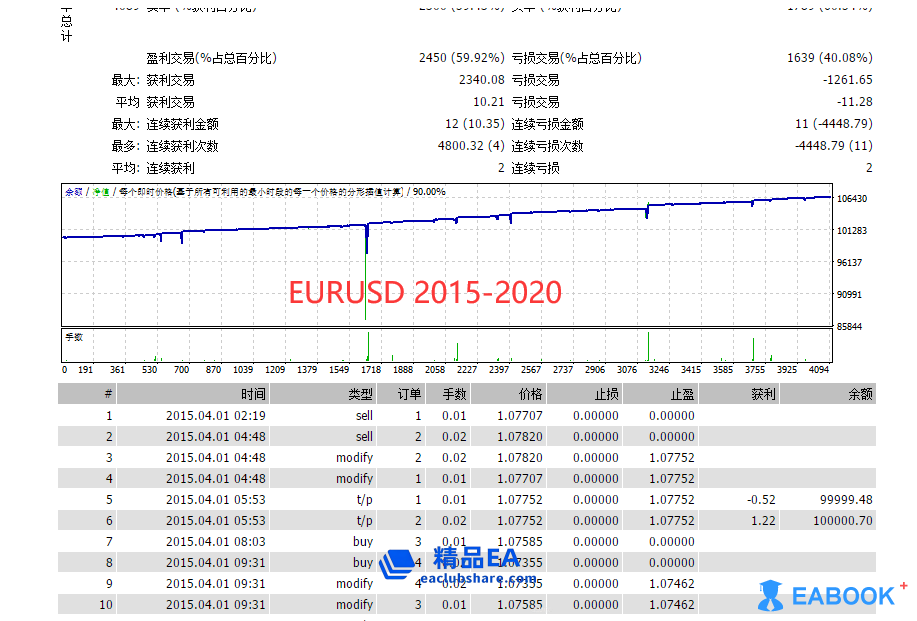Click the # column header
917x621 pixels.
[x=108, y=394]
